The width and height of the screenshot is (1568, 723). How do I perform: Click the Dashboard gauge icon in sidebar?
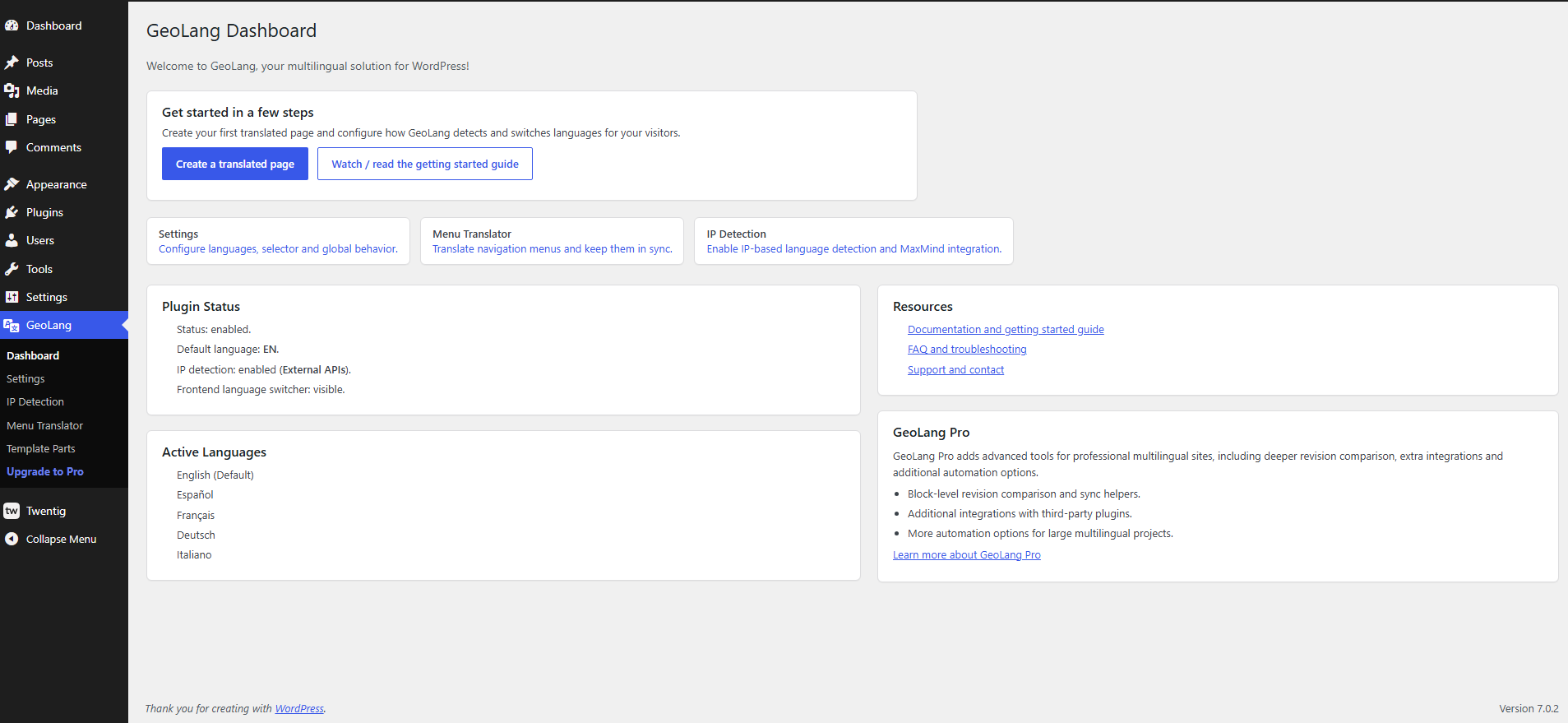coord(12,25)
